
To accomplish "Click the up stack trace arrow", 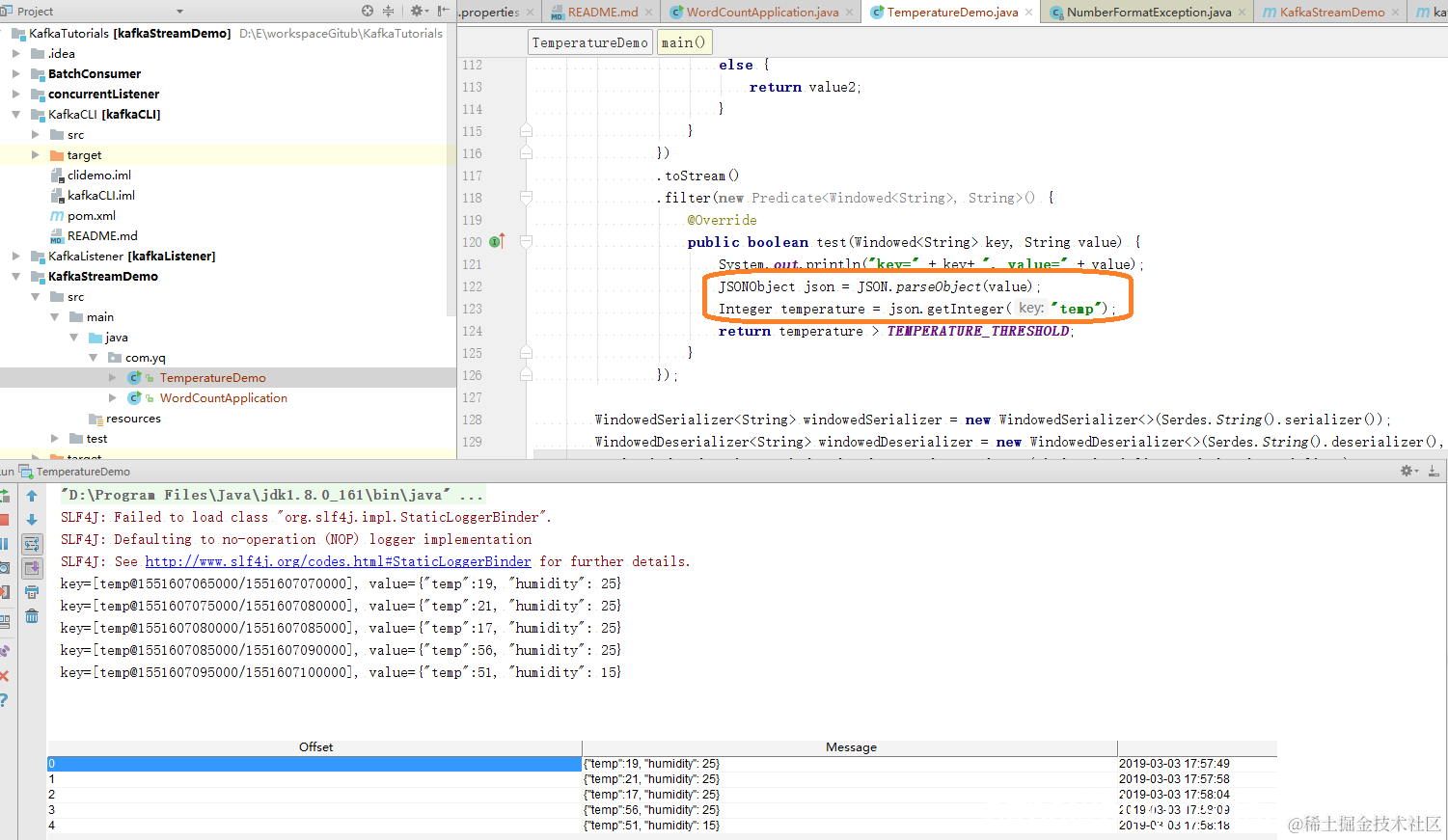I will click(x=32, y=496).
